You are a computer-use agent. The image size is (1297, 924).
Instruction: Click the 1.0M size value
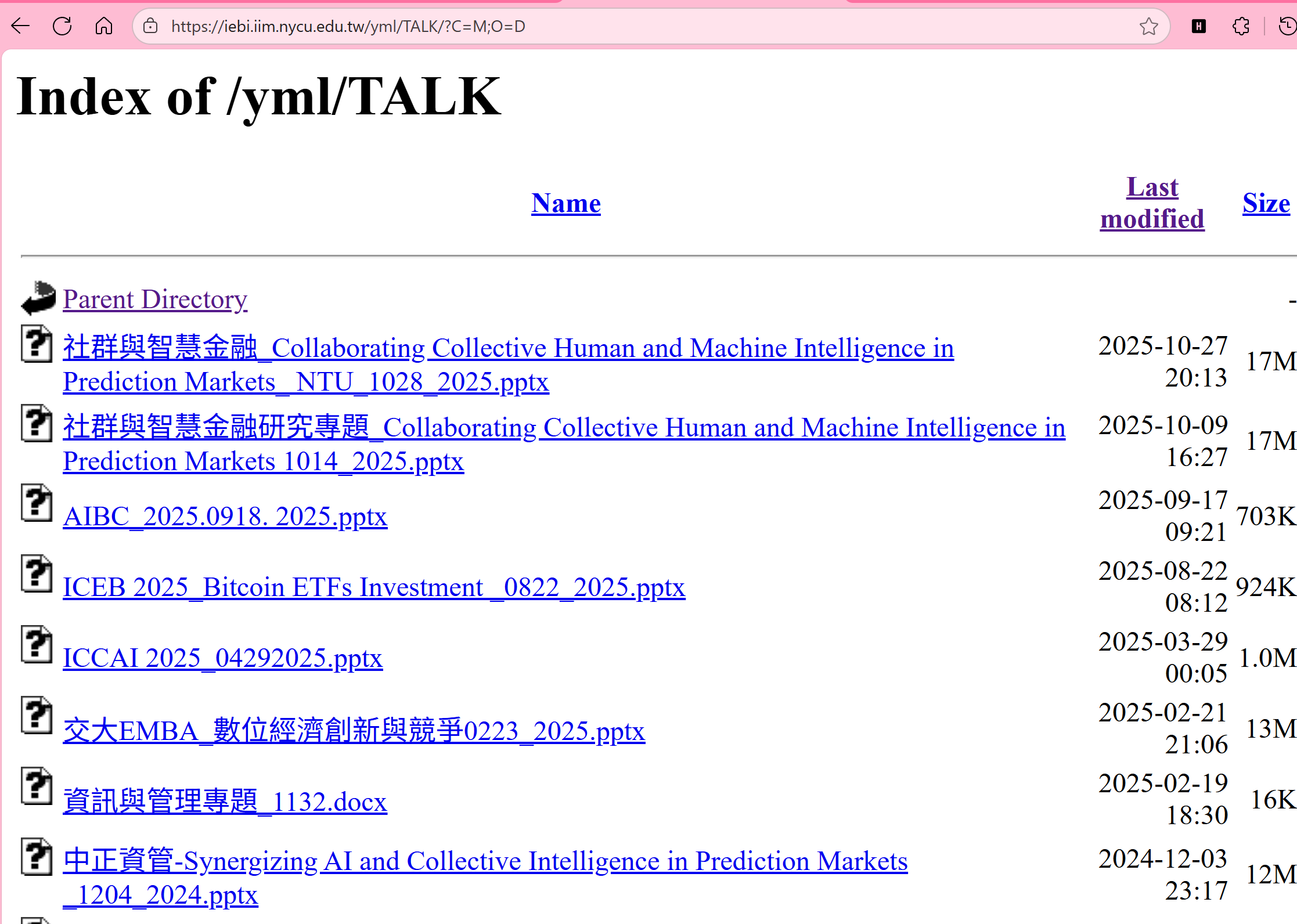click(1268, 658)
